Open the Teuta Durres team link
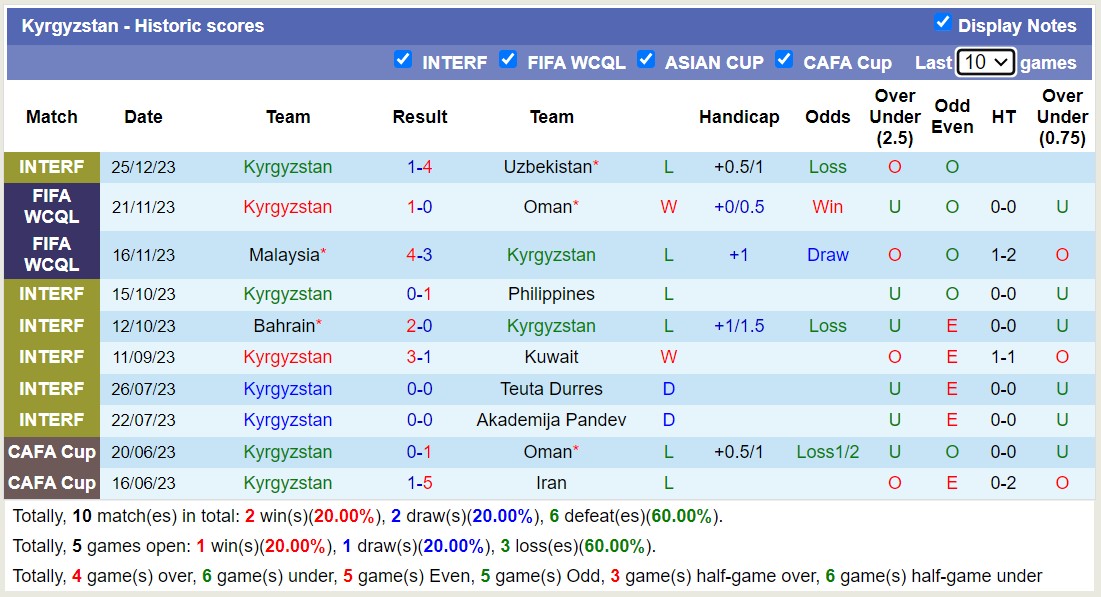The width and height of the screenshot is (1101, 597). coord(551,388)
